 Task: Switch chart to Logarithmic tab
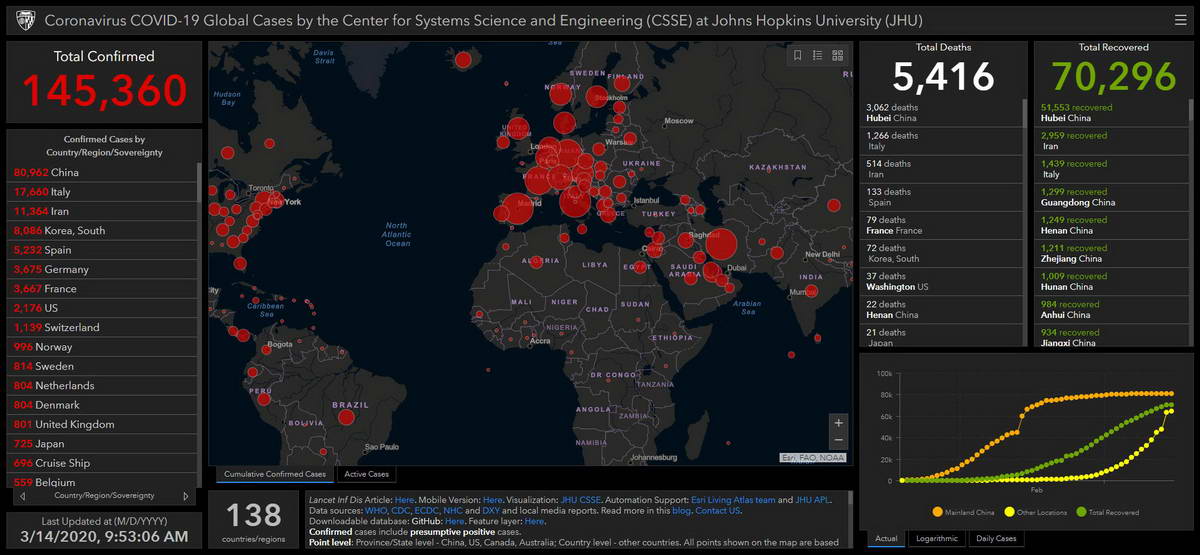[x=935, y=539]
